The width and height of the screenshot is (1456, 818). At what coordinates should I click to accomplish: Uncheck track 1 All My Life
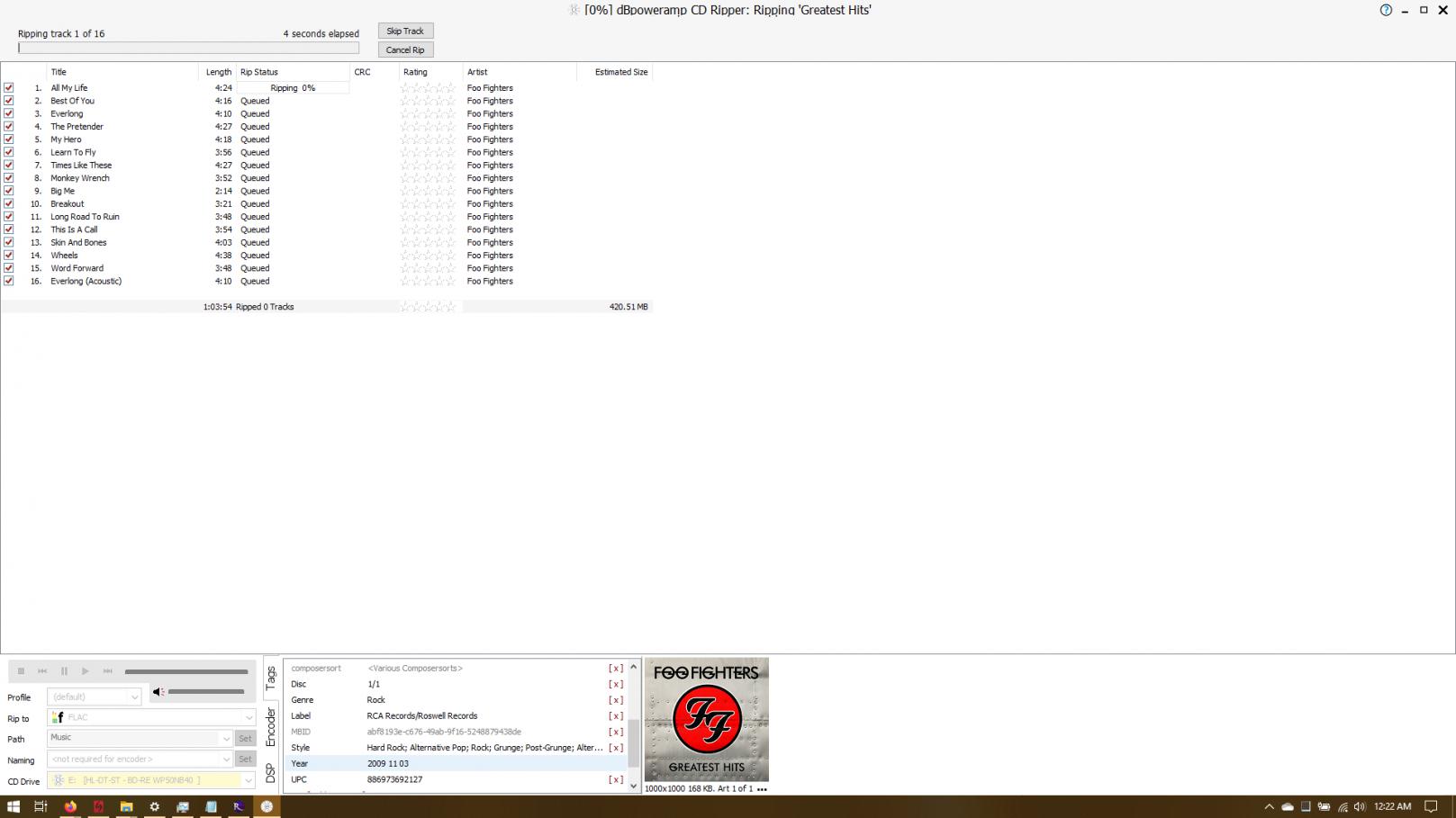point(9,88)
